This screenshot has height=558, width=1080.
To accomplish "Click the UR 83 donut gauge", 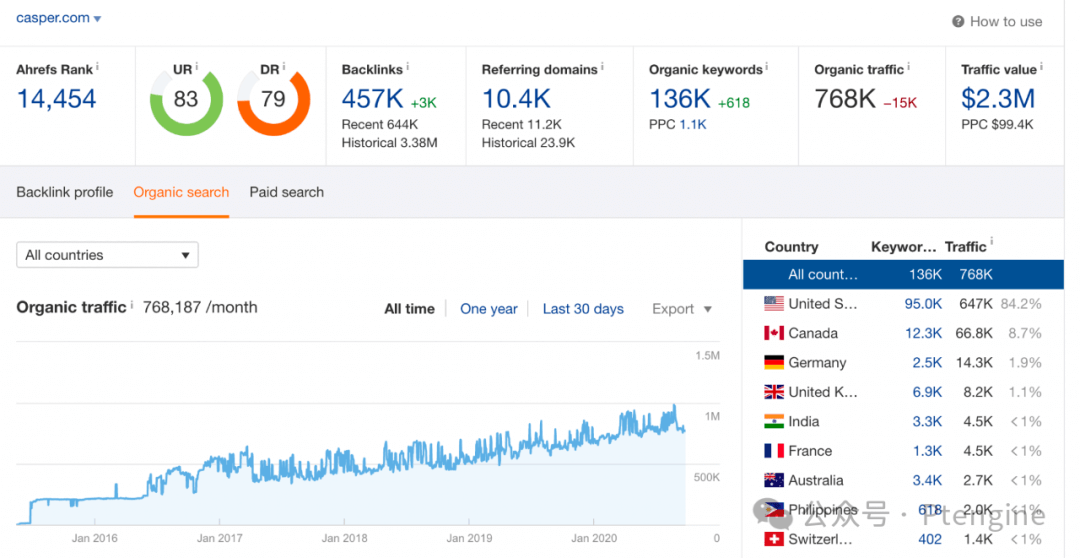I will [186, 100].
